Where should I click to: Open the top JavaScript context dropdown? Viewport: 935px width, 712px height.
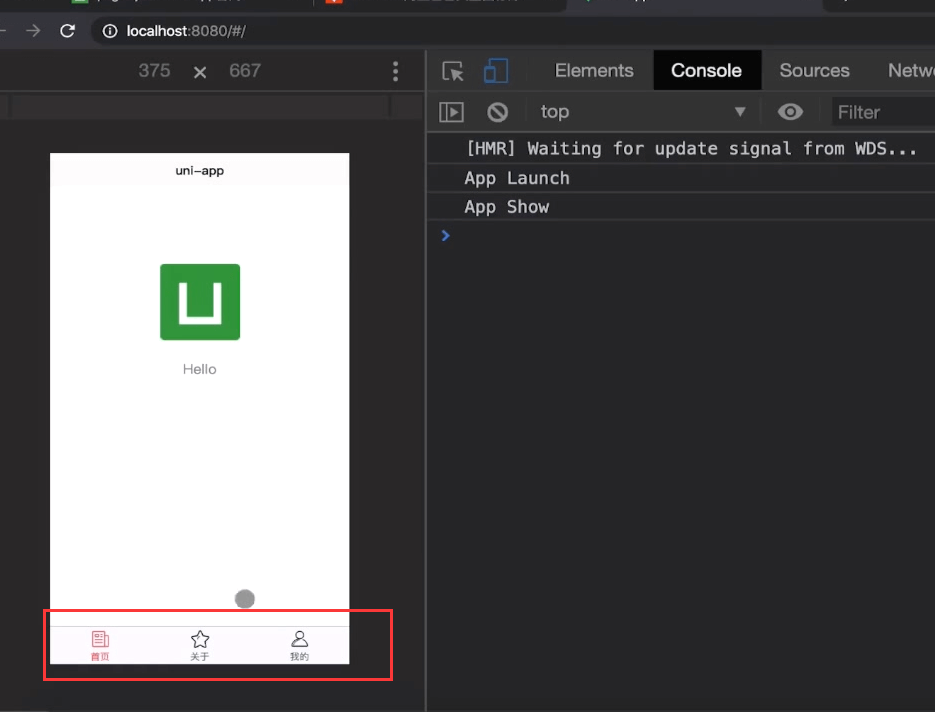tap(643, 112)
